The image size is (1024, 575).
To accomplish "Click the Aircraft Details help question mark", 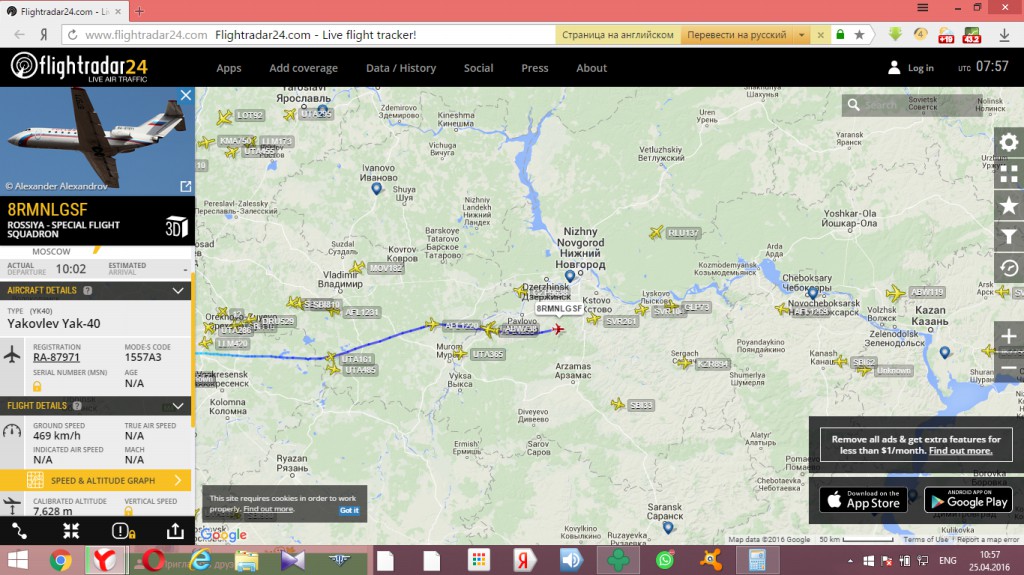I will coord(88,290).
